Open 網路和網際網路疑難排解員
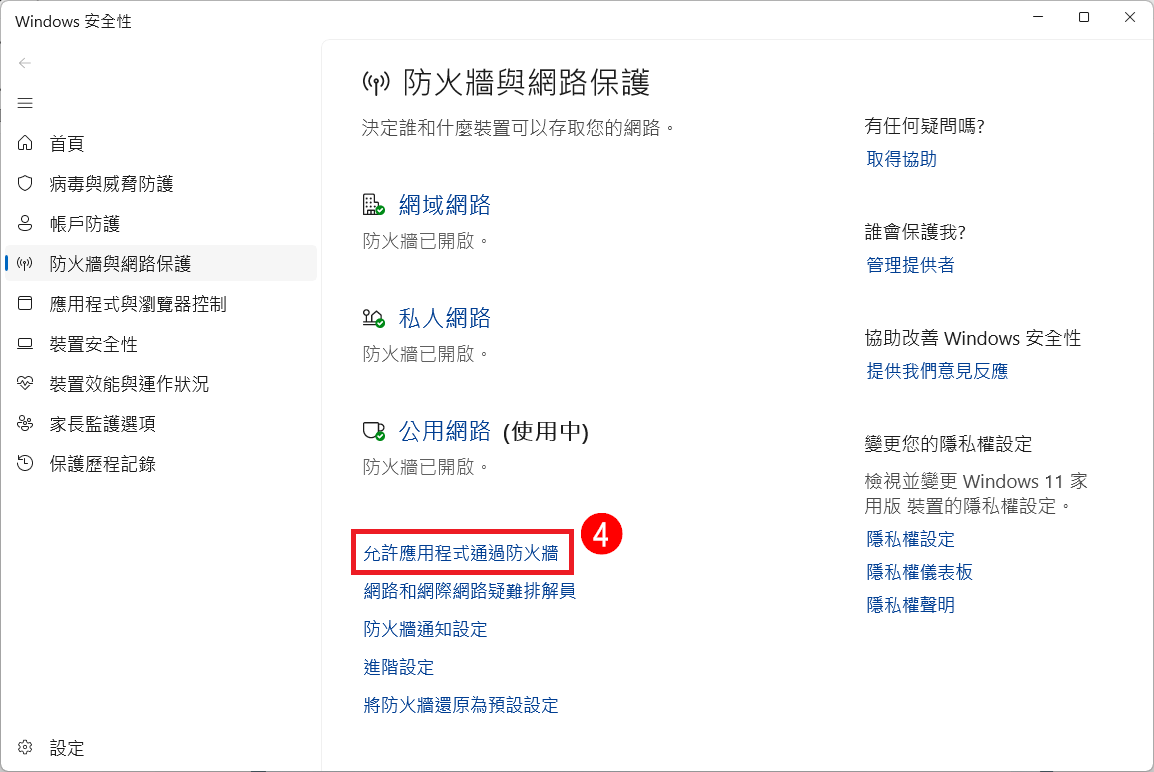Screen dimensions: 1154x772 click(469, 591)
